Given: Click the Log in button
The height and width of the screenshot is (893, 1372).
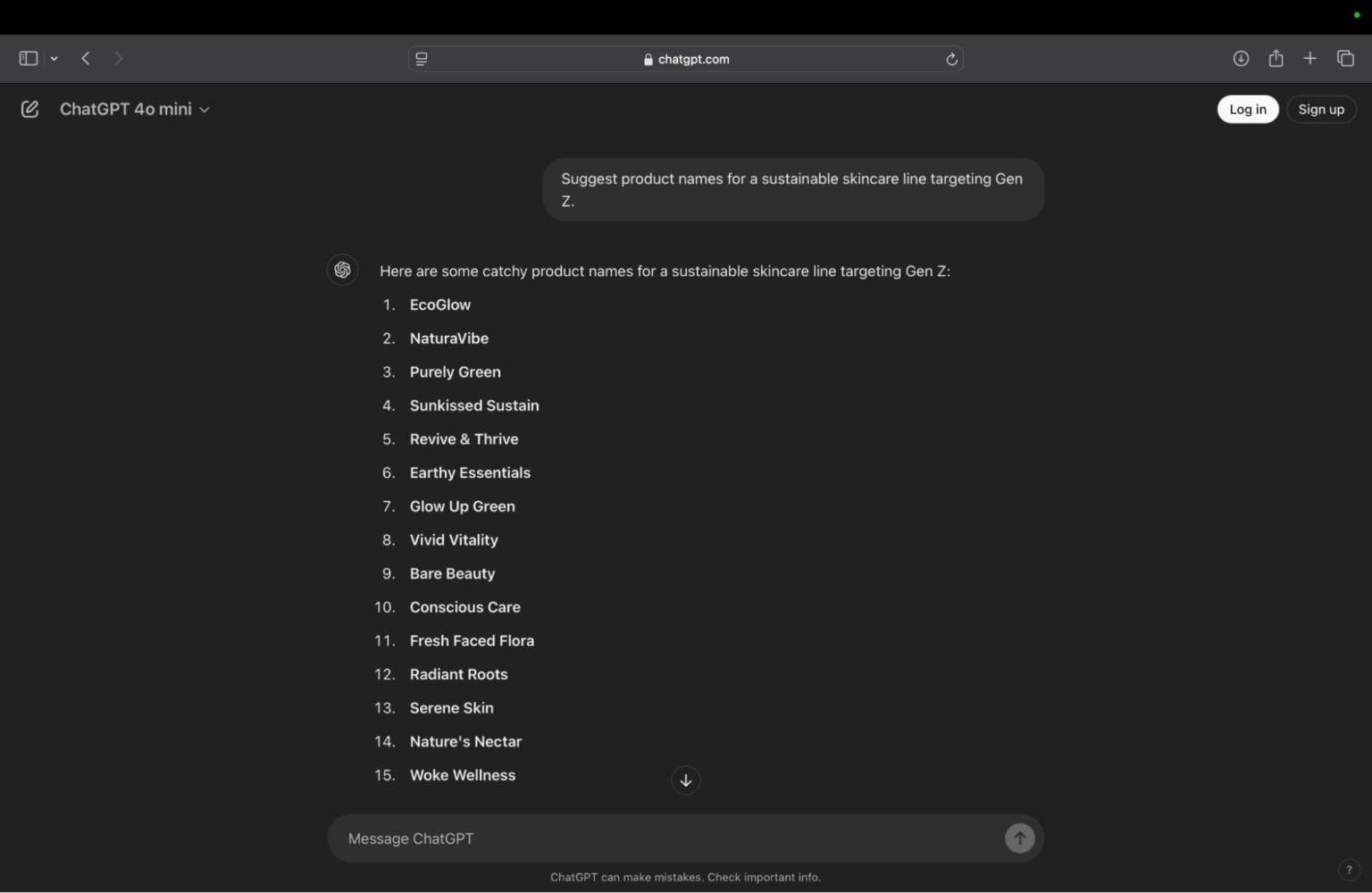Looking at the screenshot, I should [x=1247, y=108].
